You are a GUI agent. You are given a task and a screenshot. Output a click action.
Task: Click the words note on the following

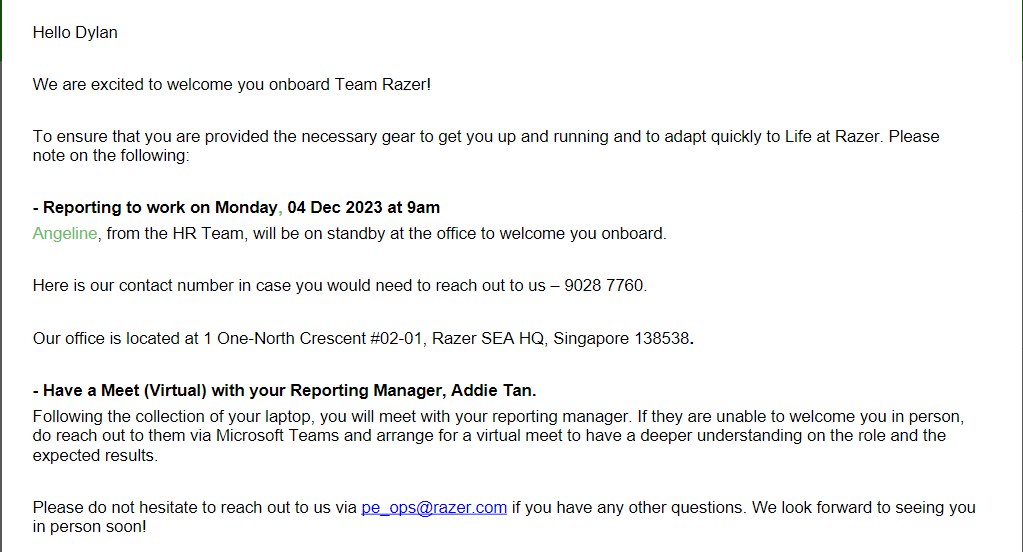coord(109,156)
